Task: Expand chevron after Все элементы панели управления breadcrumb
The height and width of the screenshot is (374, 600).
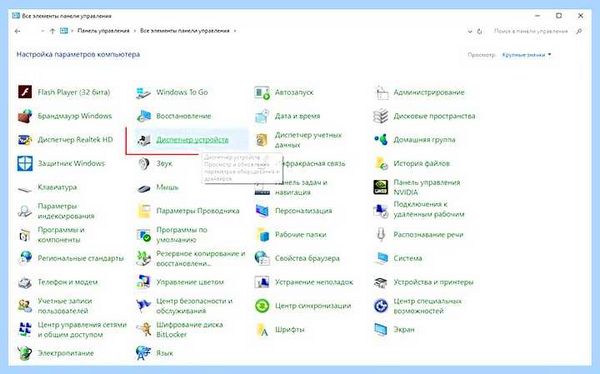Action: (235, 31)
